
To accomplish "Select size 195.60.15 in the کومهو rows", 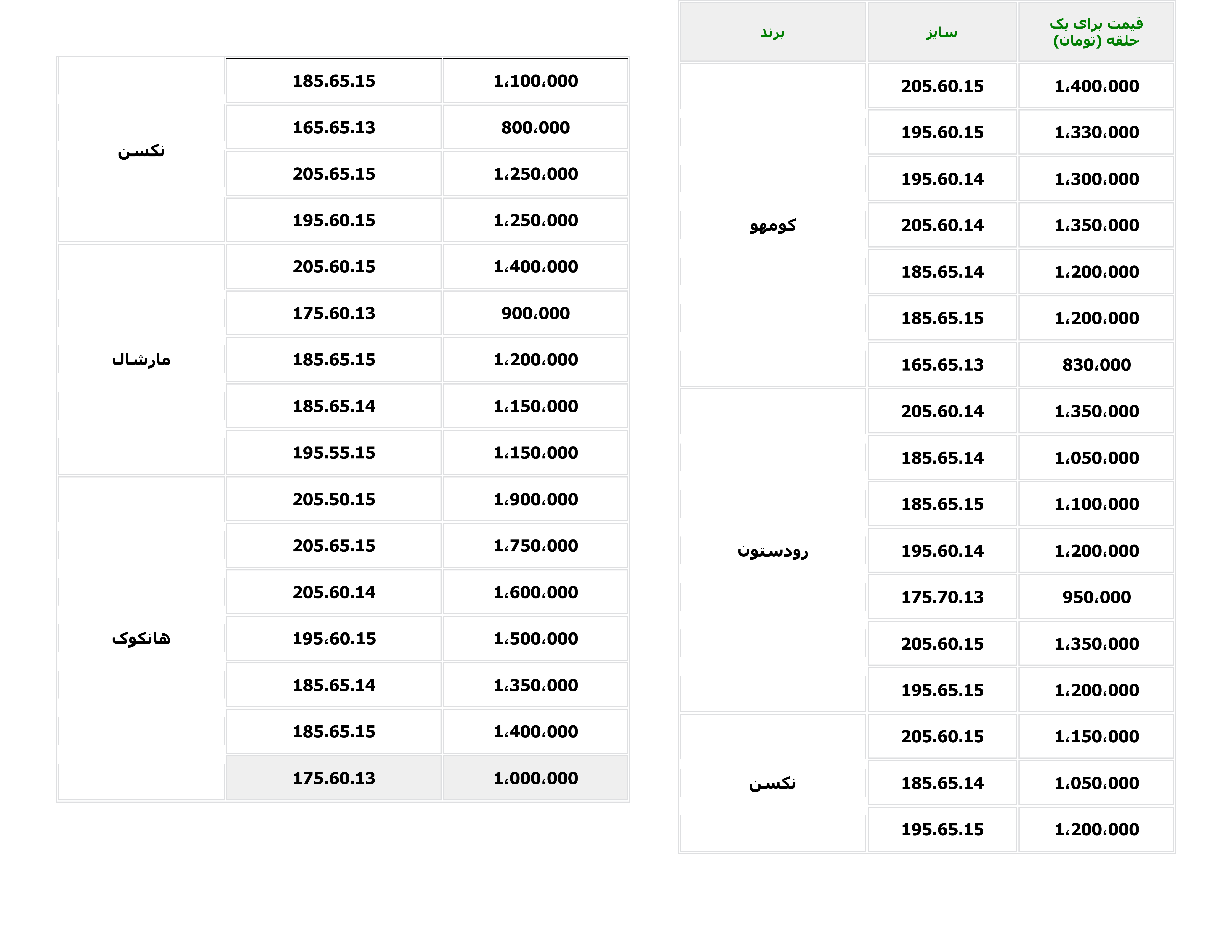I will coord(942,132).
